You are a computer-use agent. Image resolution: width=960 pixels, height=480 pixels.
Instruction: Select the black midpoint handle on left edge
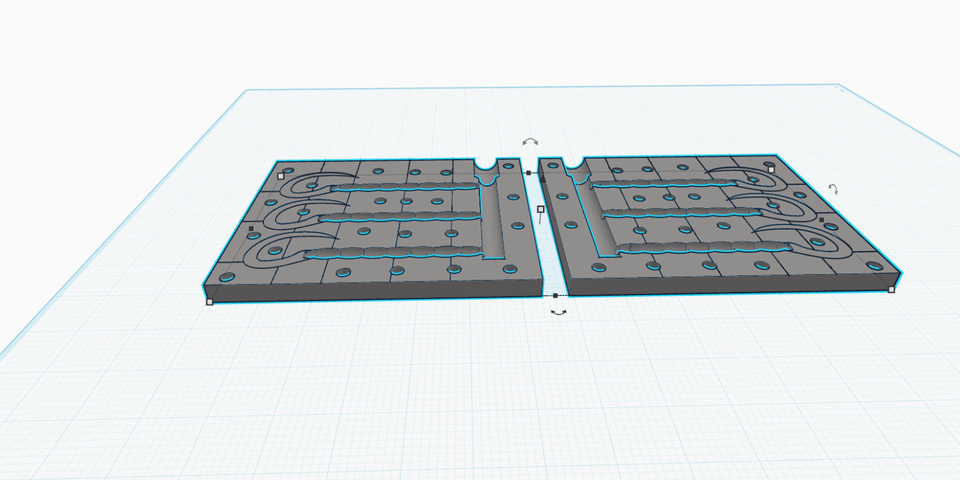tap(250, 228)
